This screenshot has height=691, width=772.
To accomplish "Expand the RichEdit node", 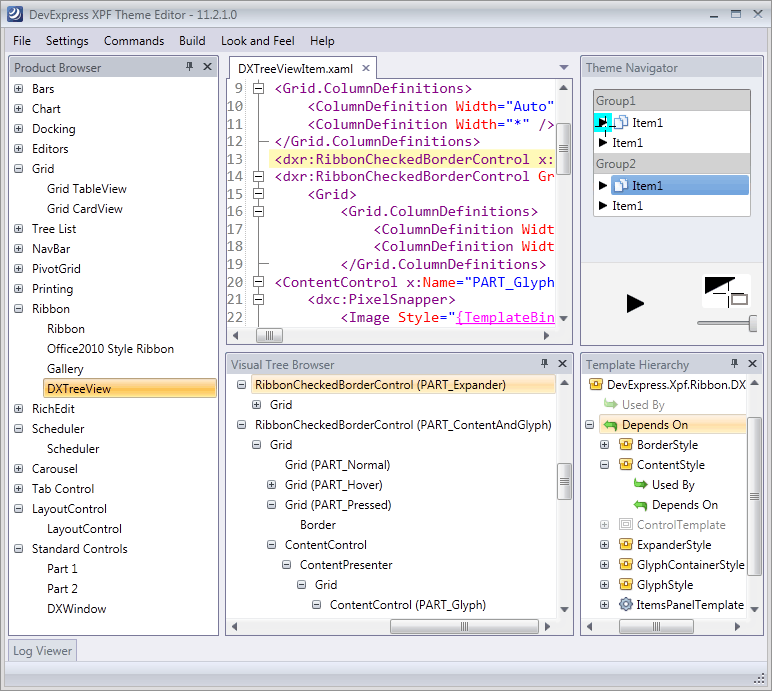I will (x=19, y=409).
